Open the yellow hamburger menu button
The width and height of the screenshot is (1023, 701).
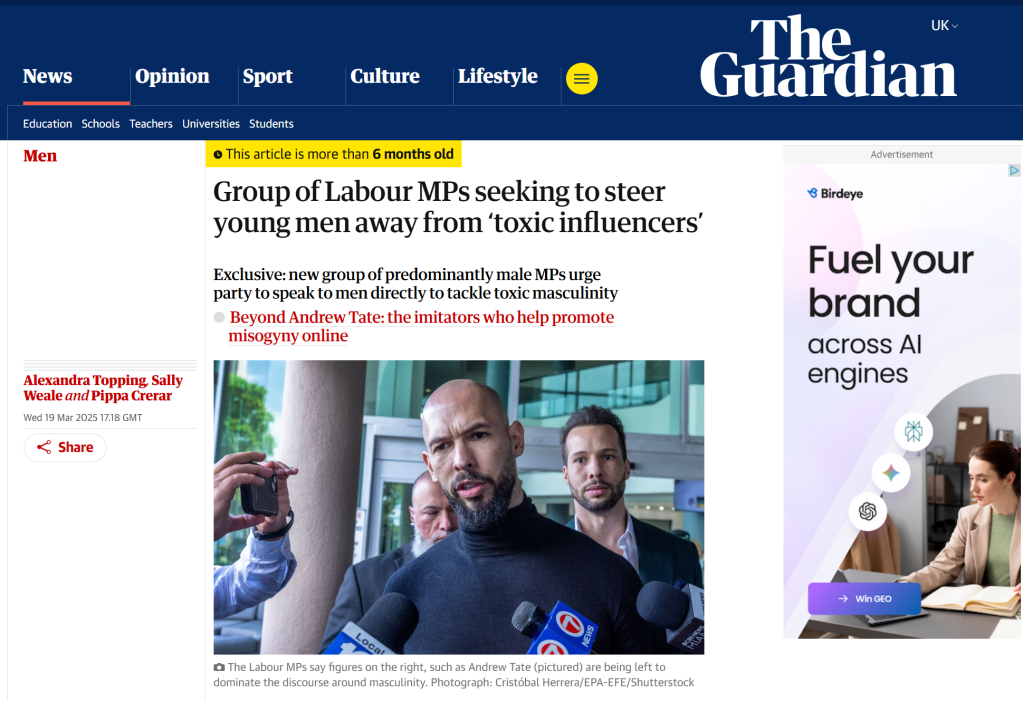tap(581, 78)
